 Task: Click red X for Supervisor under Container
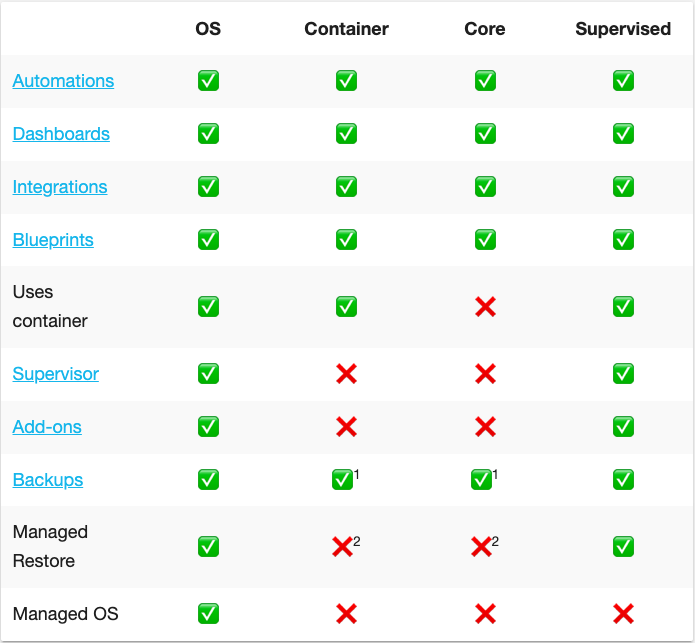pos(347,374)
